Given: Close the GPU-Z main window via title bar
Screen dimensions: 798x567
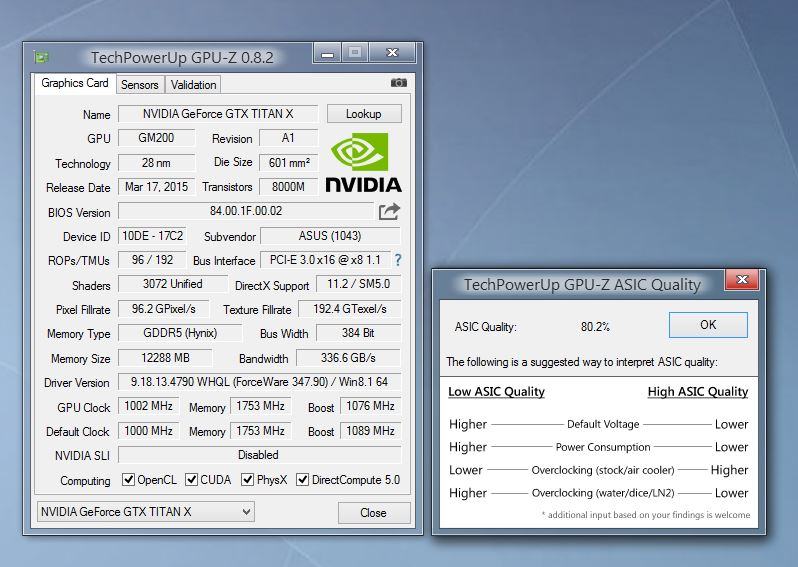Looking at the screenshot, I should click(x=392, y=53).
